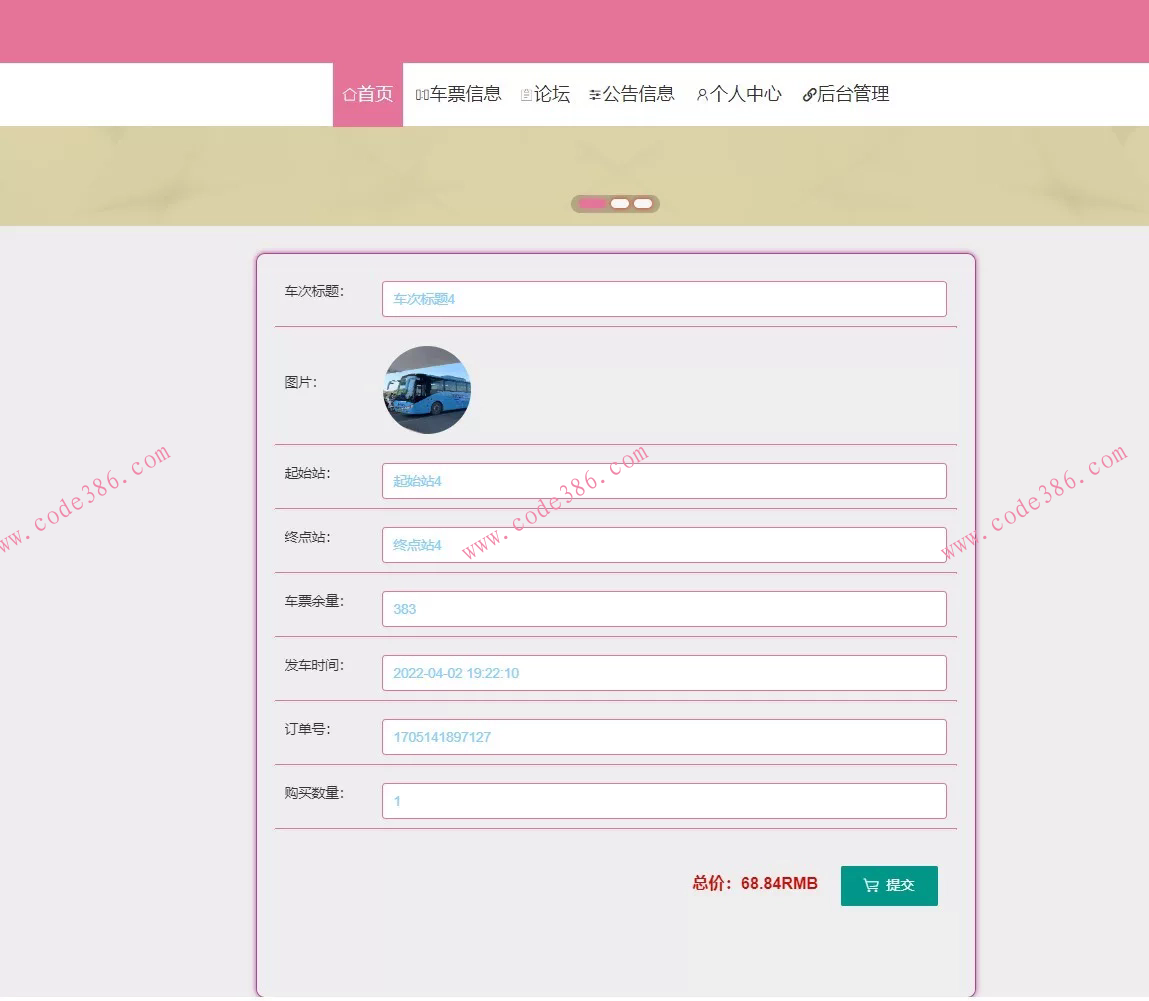Click the 购买数量 quantity field
The image size is (1149, 1001).
point(663,800)
